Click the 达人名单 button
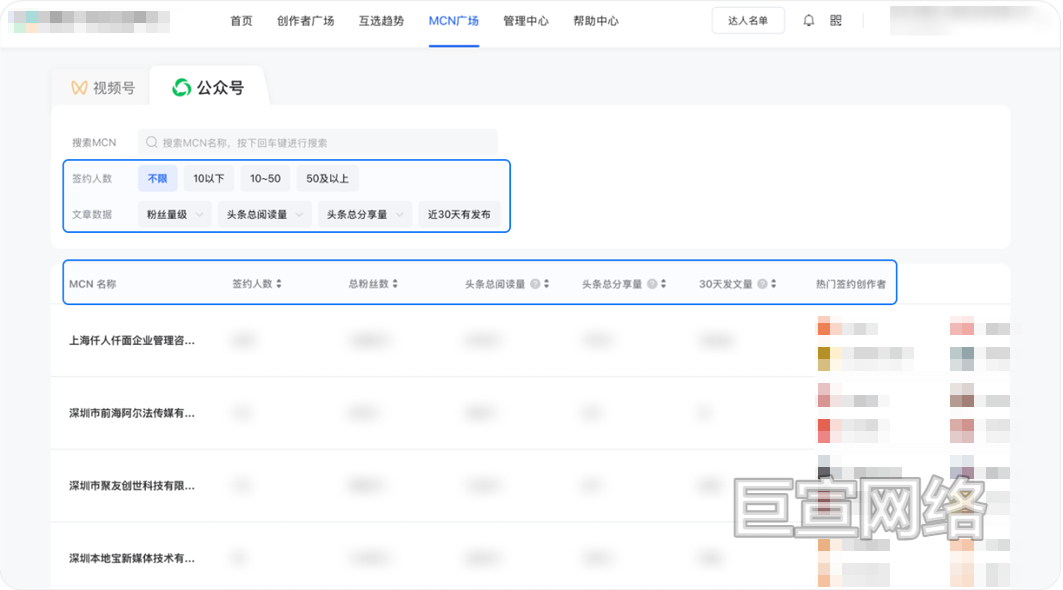This screenshot has width=1063, height=590. [x=748, y=20]
